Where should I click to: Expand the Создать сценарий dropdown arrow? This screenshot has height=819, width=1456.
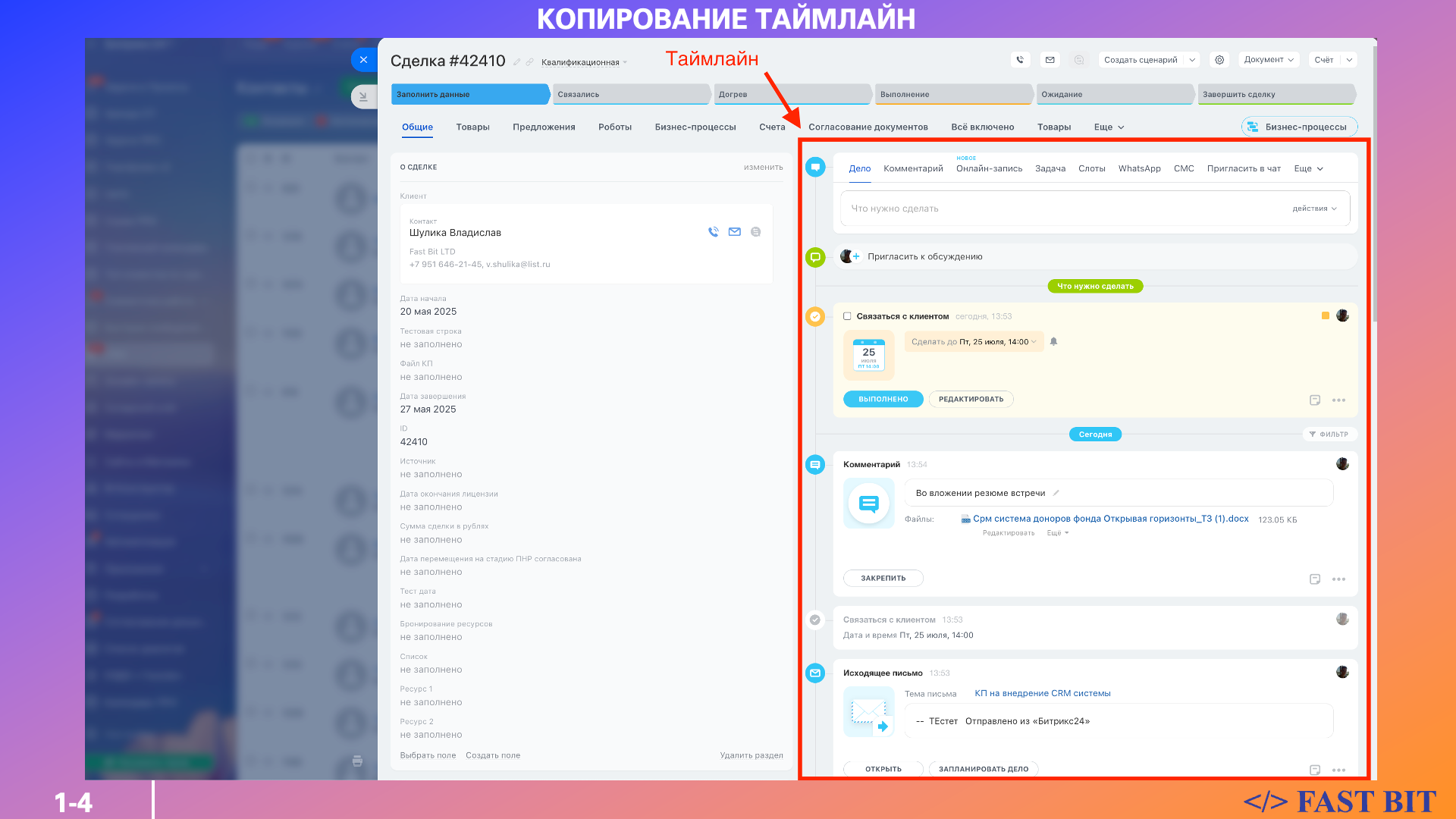[1192, 60]
